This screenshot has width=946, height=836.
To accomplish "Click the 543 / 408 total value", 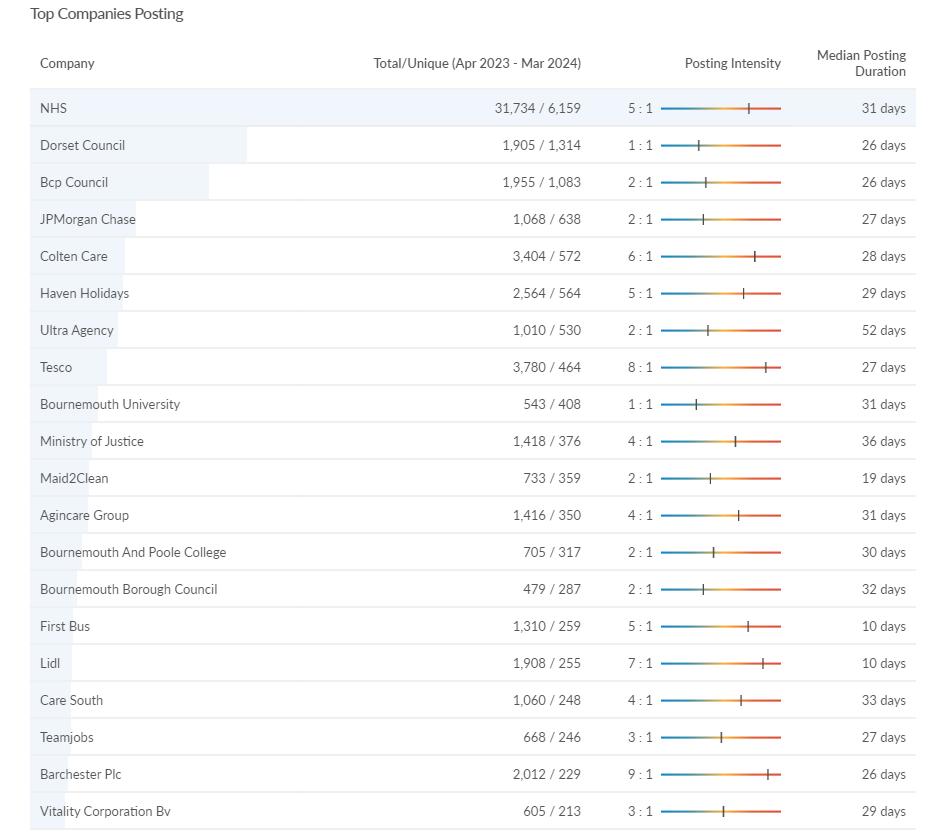I will tap(552, 404).
